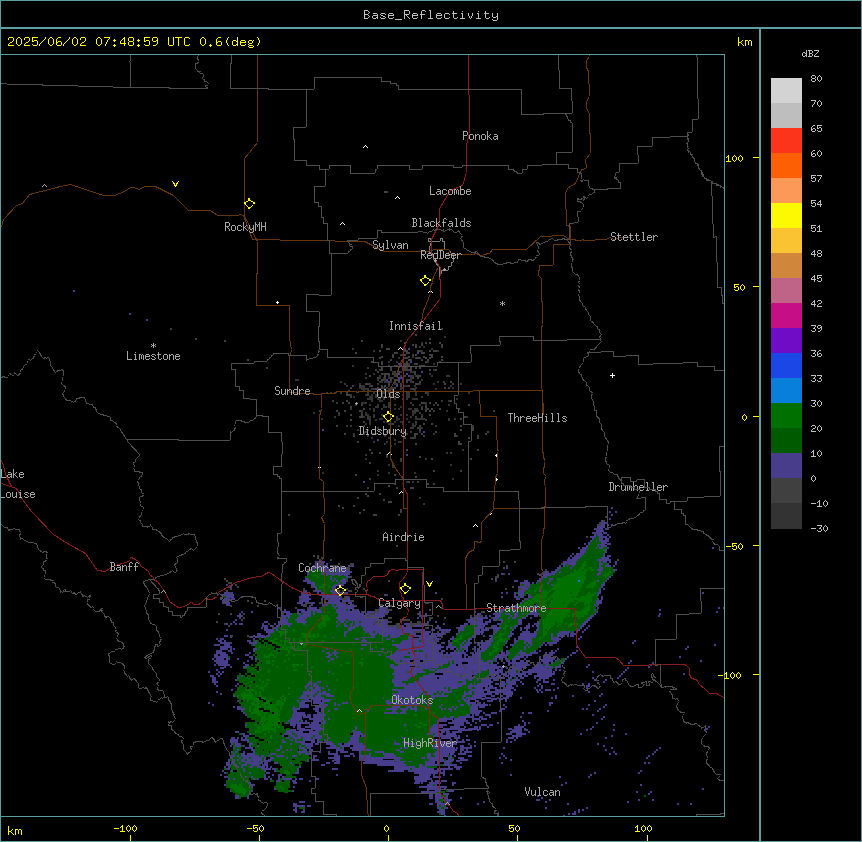Screen dimensions: 862x842
Task: Click the Strathmore label
Action: click(516, 608)
